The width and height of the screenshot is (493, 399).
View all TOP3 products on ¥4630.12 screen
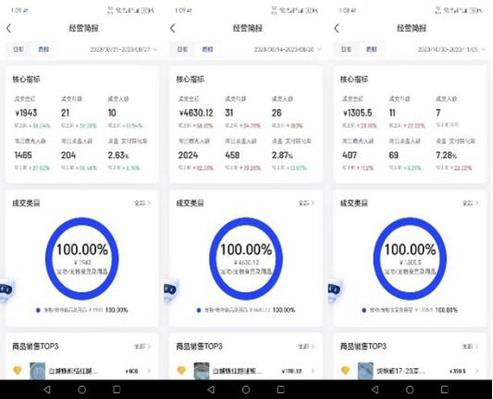pyautogui.click(x=306, y=347)
